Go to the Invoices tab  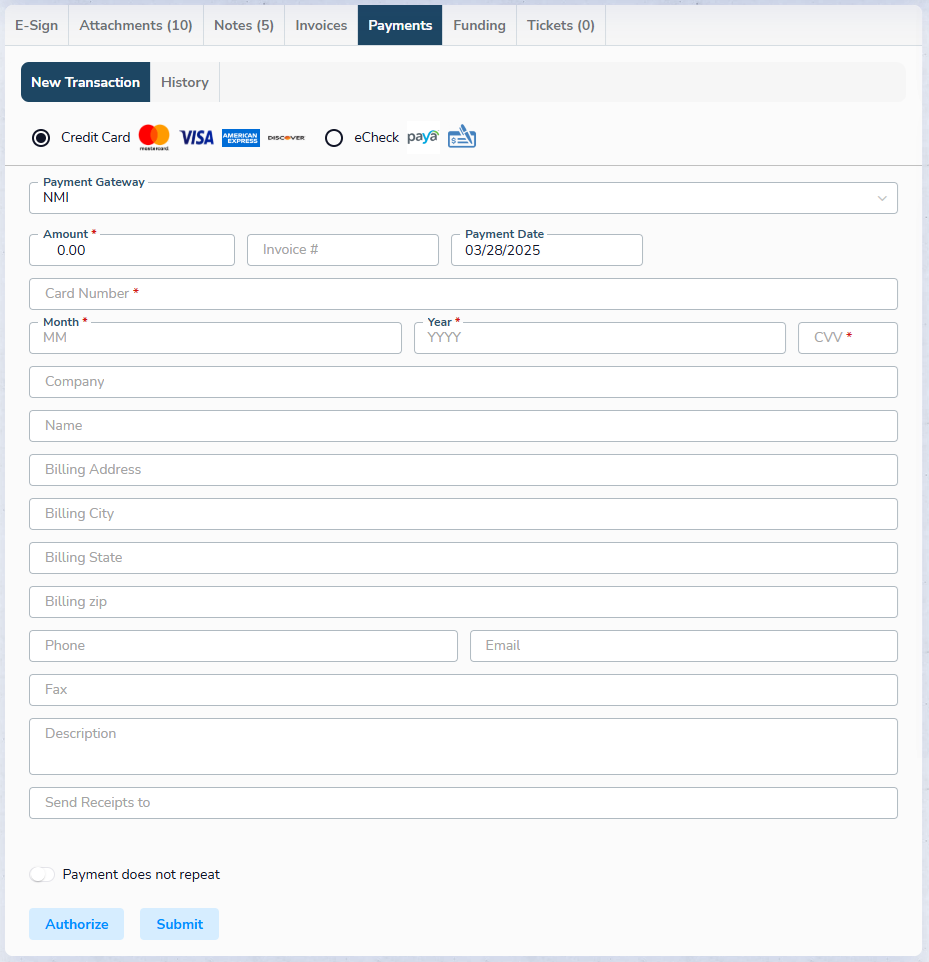(x=321, y=25)
